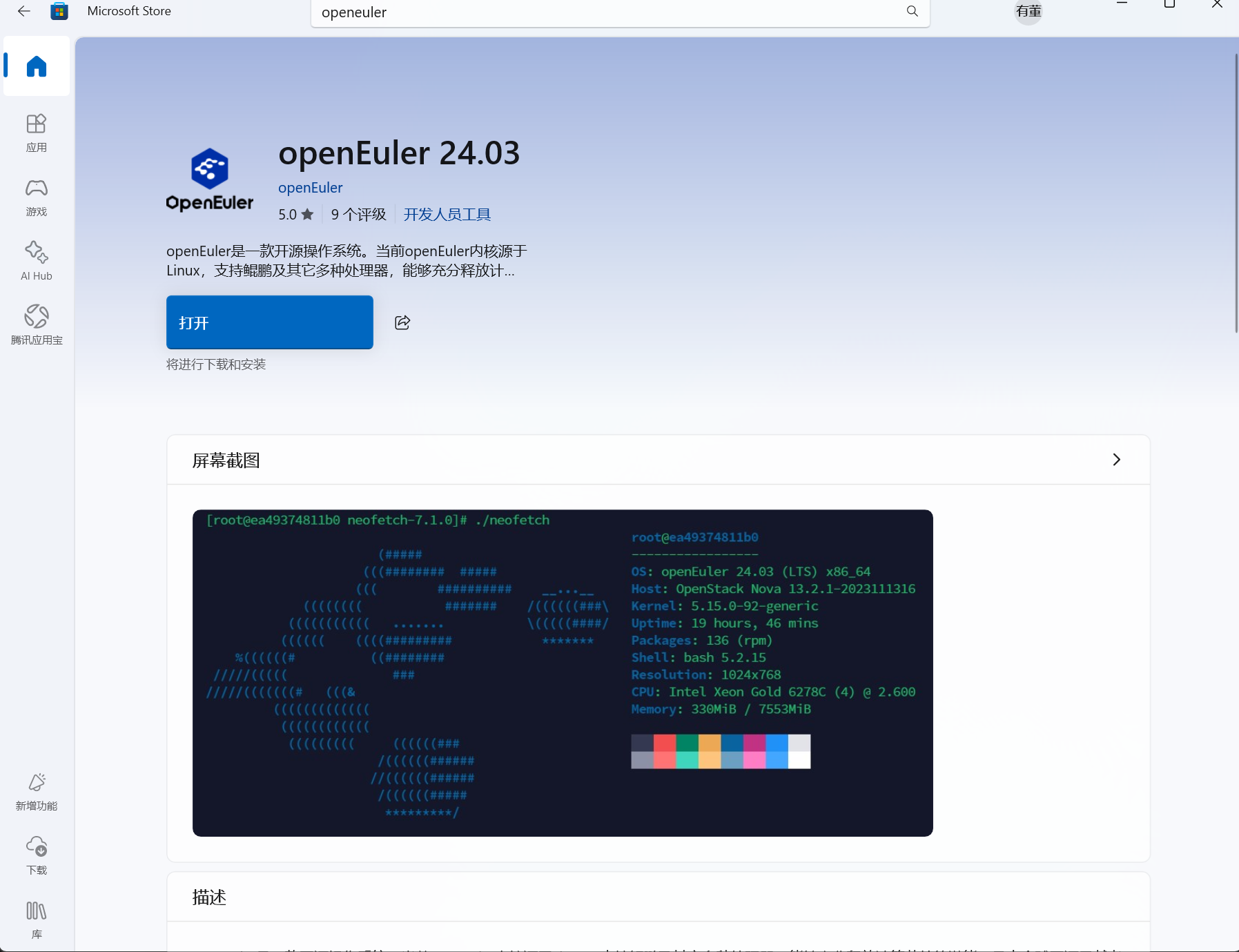The height and width of the screenshot is (952, 1239).
Task: Click the 描述 section heading
Action: (x=209, y=897)
